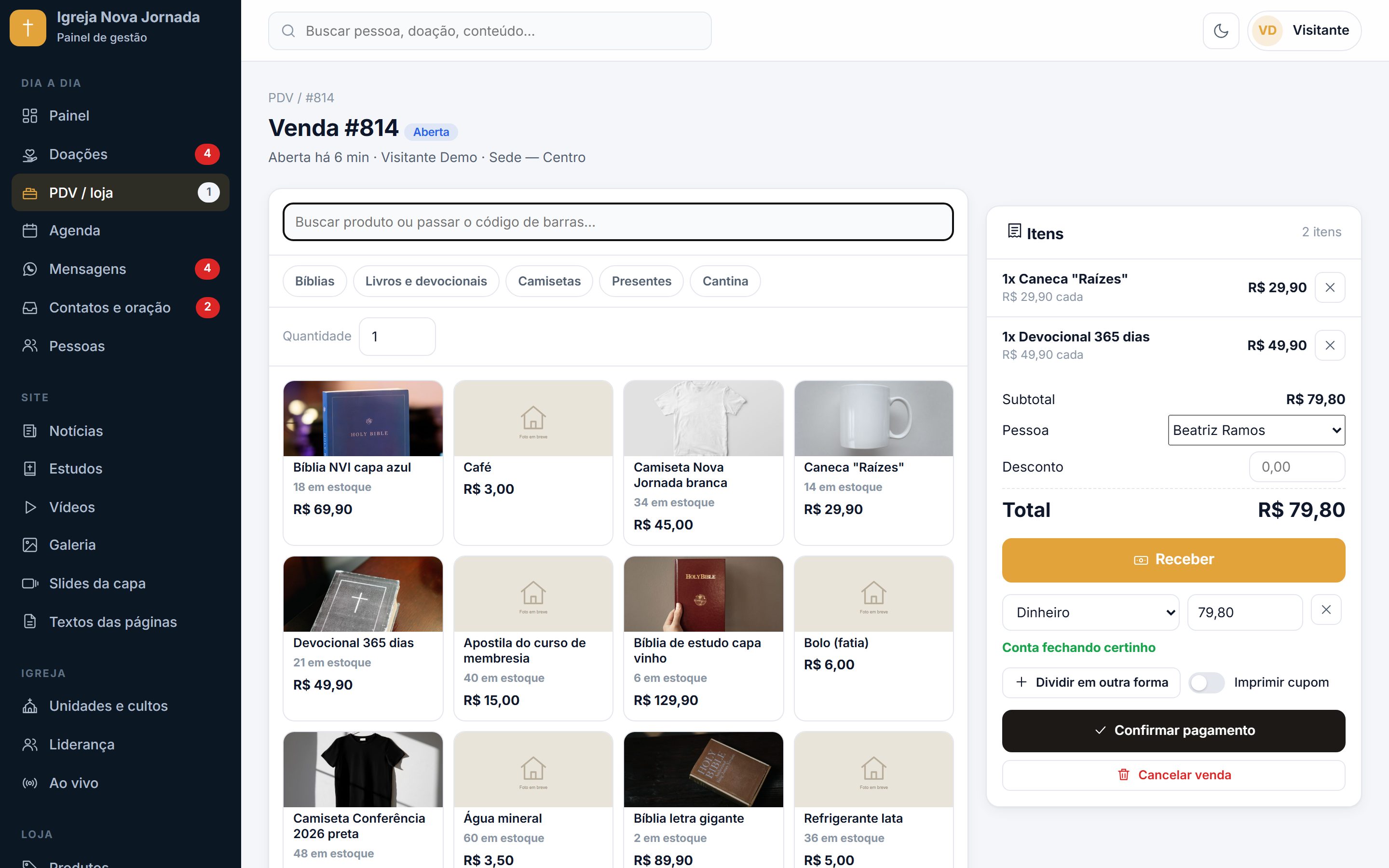Click Dividir em outra forma
The height and width of the screenshot is (868, 1389).
pyautogui.click(x=1090, y=682)
